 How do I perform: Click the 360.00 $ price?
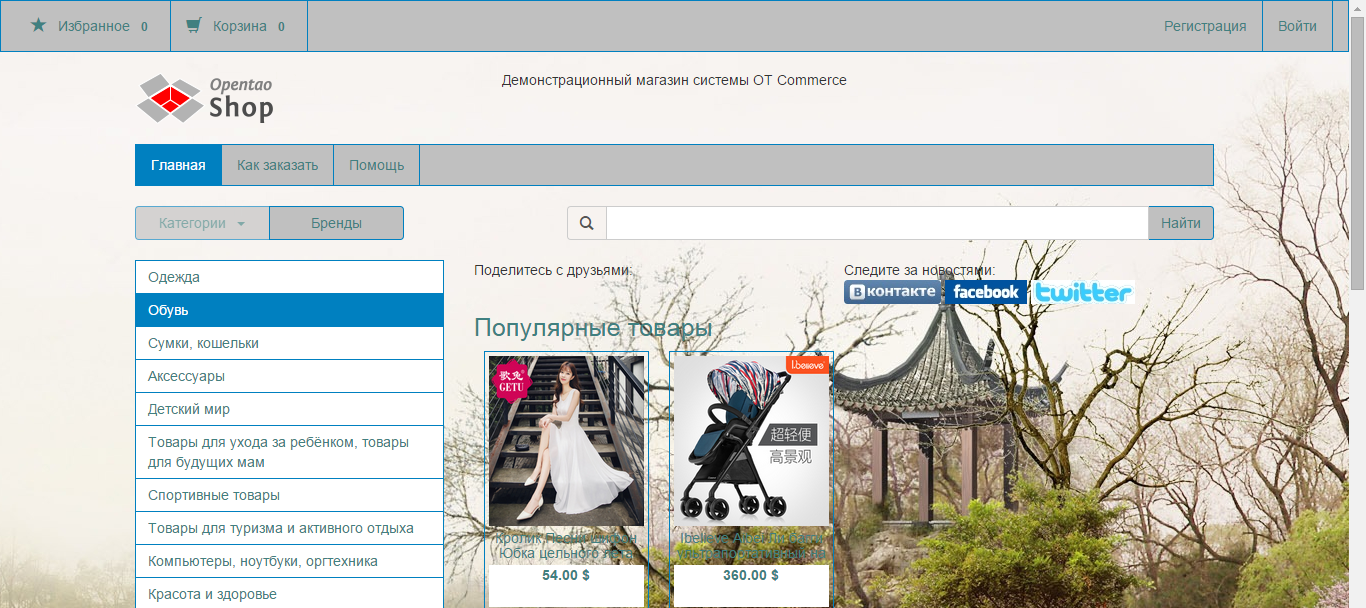pos(751,575)
